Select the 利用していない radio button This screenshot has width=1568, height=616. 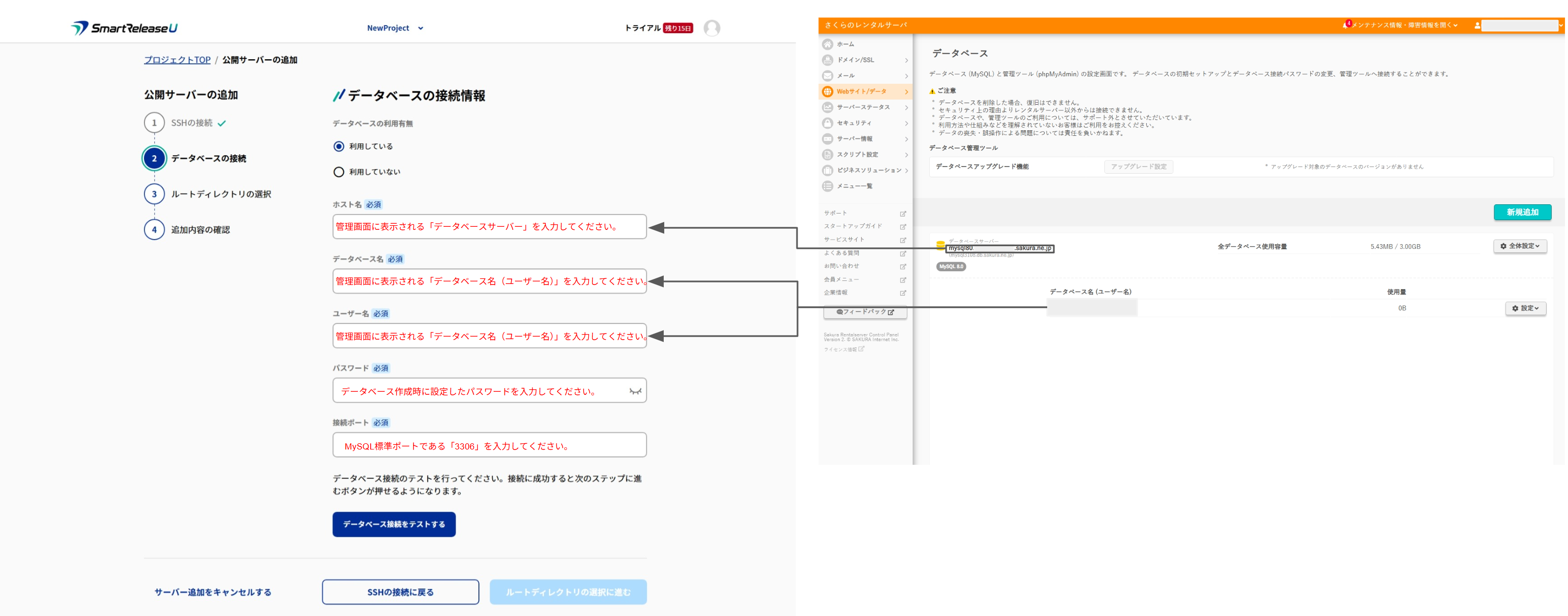[x=339, y=172]
